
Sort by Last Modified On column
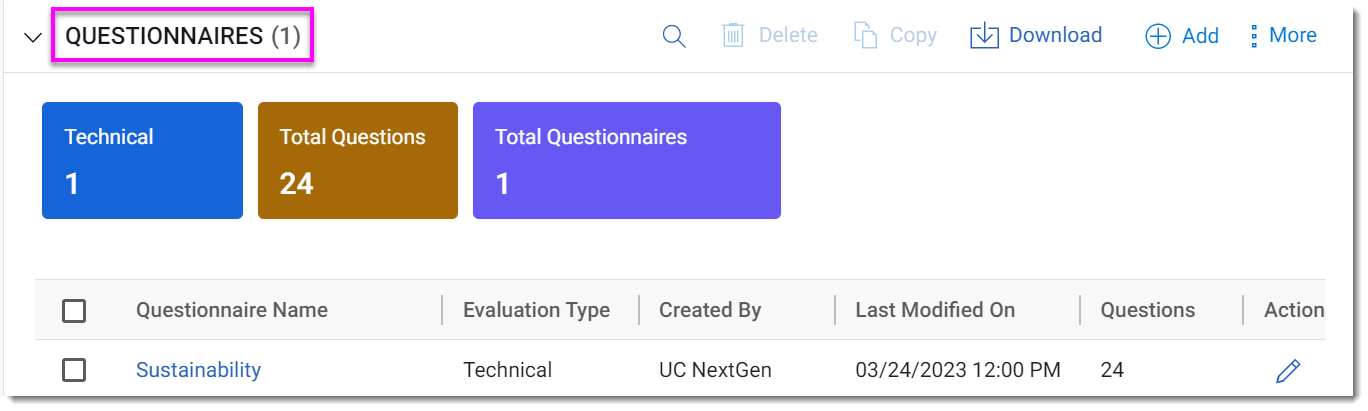coord(935,310)
